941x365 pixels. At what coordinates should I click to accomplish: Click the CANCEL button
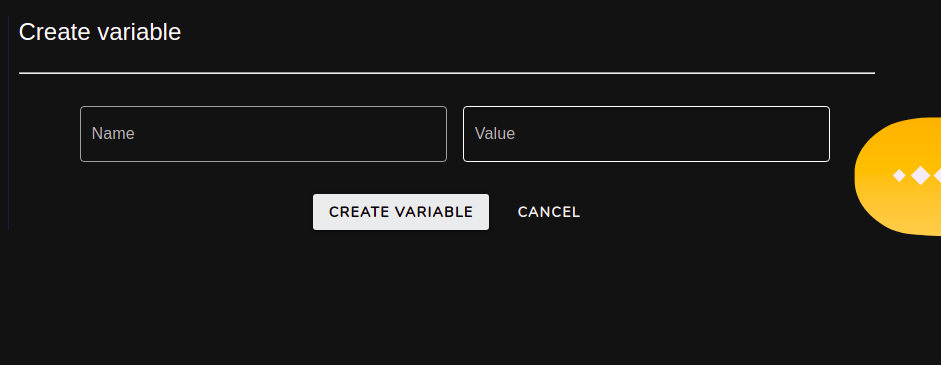coord(549,212)
